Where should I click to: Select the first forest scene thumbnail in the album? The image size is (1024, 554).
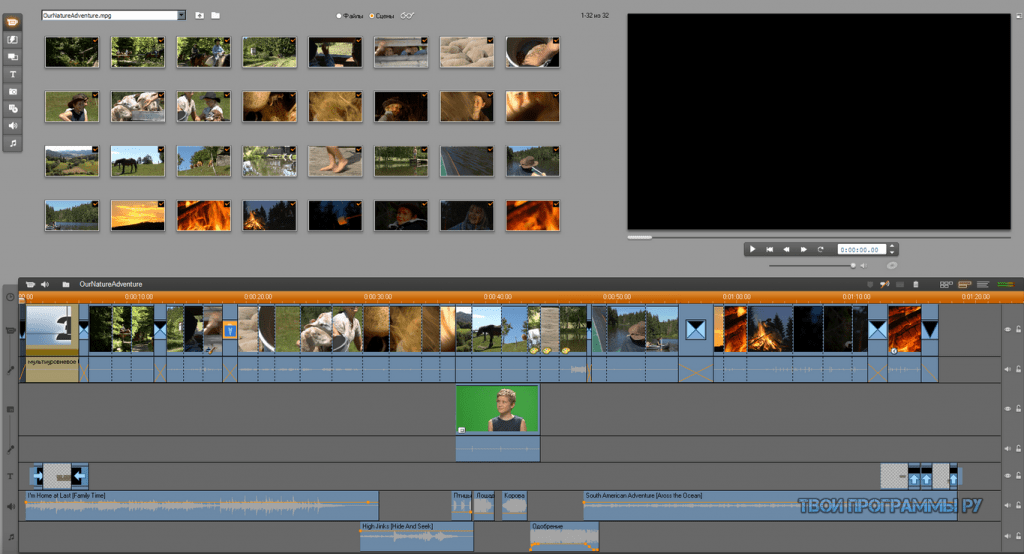pos(72,52)
